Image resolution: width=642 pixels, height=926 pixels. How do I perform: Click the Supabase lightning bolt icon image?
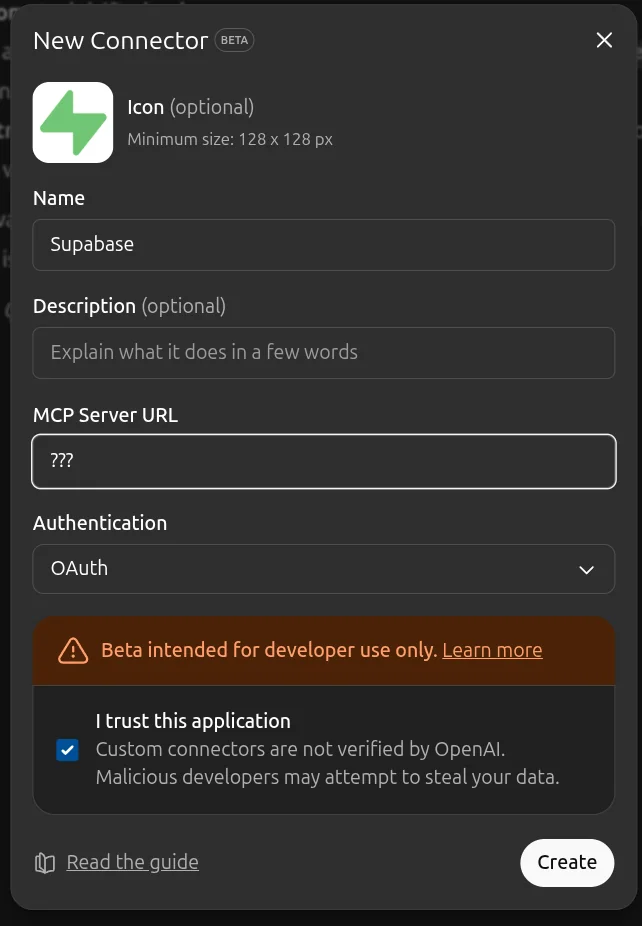(x=73, y=122)
